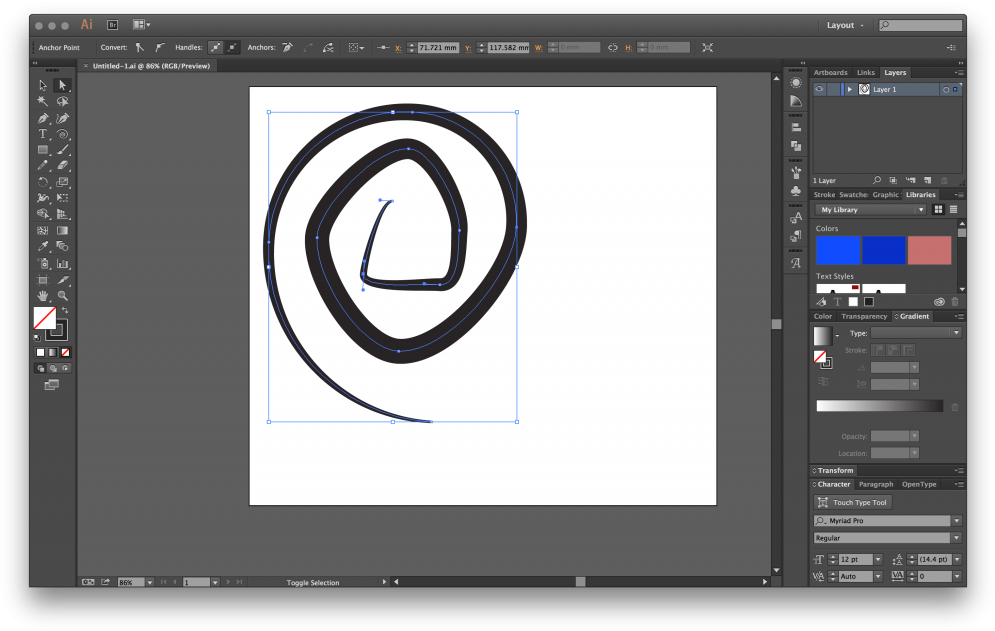
Task: Open the Swatches panel tab
Action: pos(854,195)
